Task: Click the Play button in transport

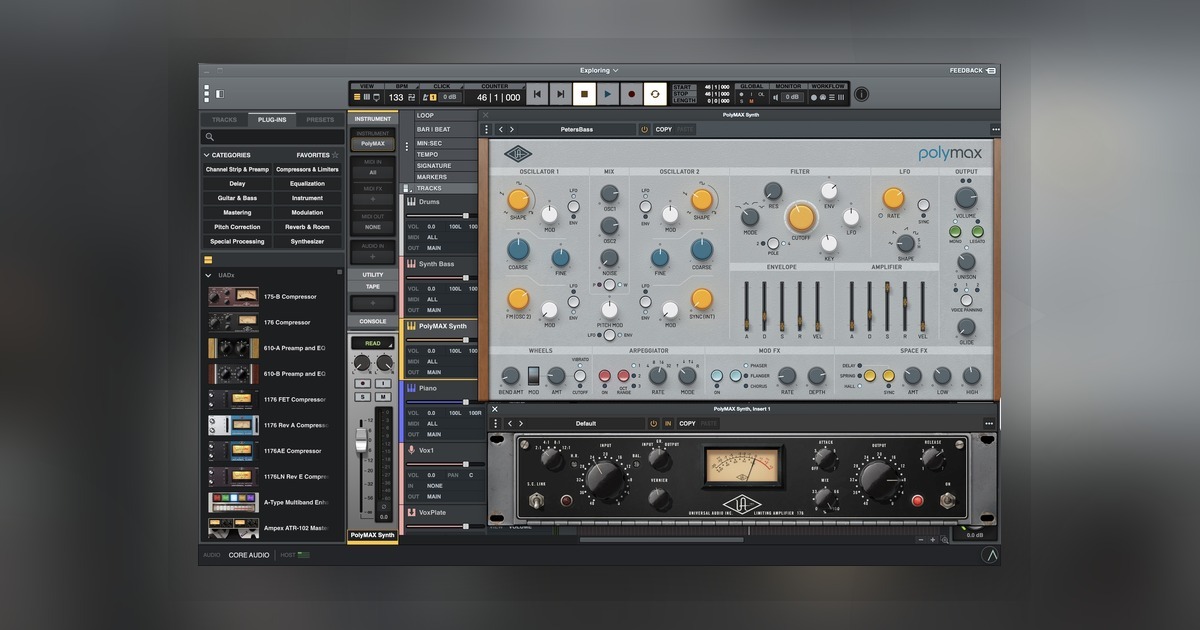Action: pyautogui.click(x=607, y=94)
